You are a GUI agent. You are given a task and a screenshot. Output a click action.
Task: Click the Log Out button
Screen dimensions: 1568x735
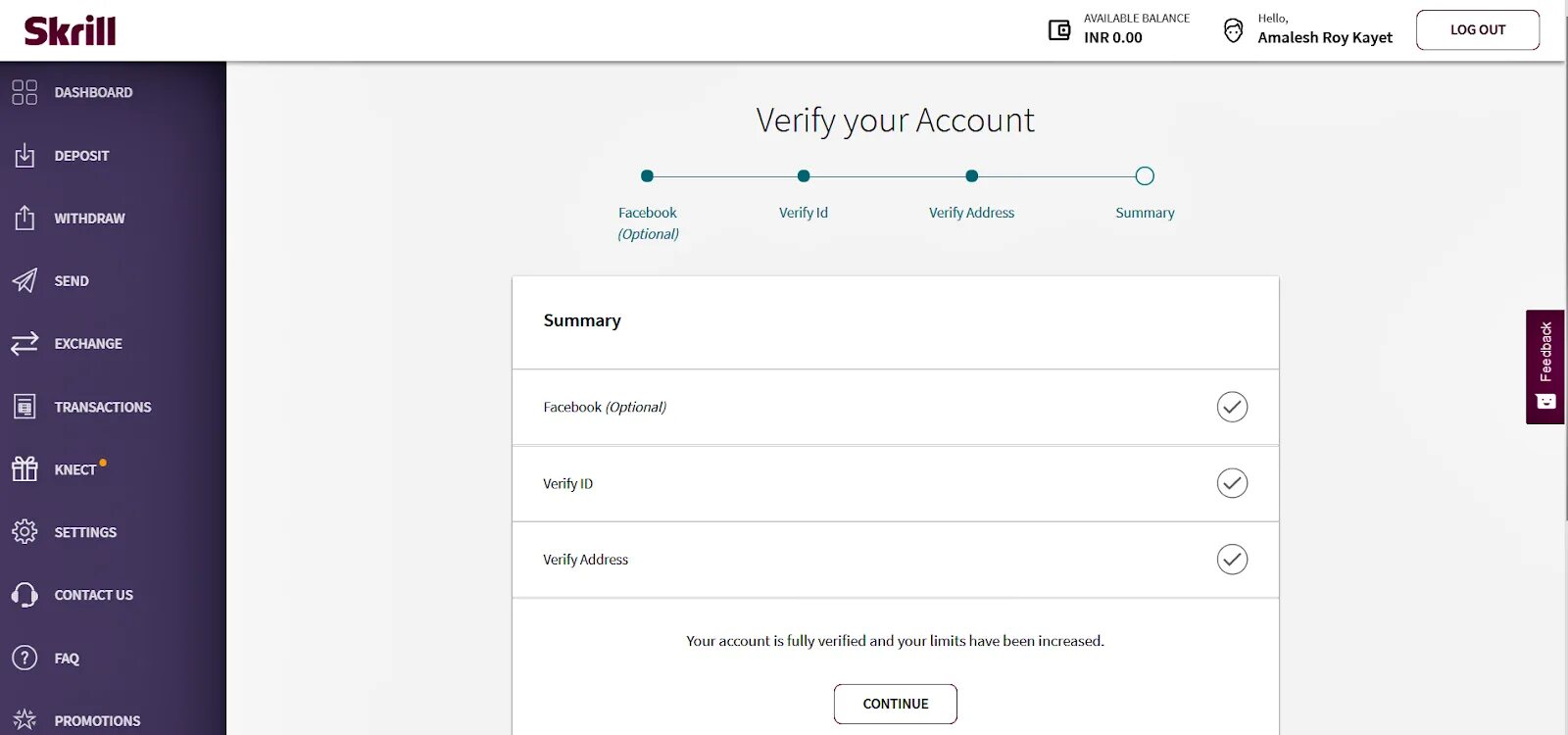(1477, 30)
